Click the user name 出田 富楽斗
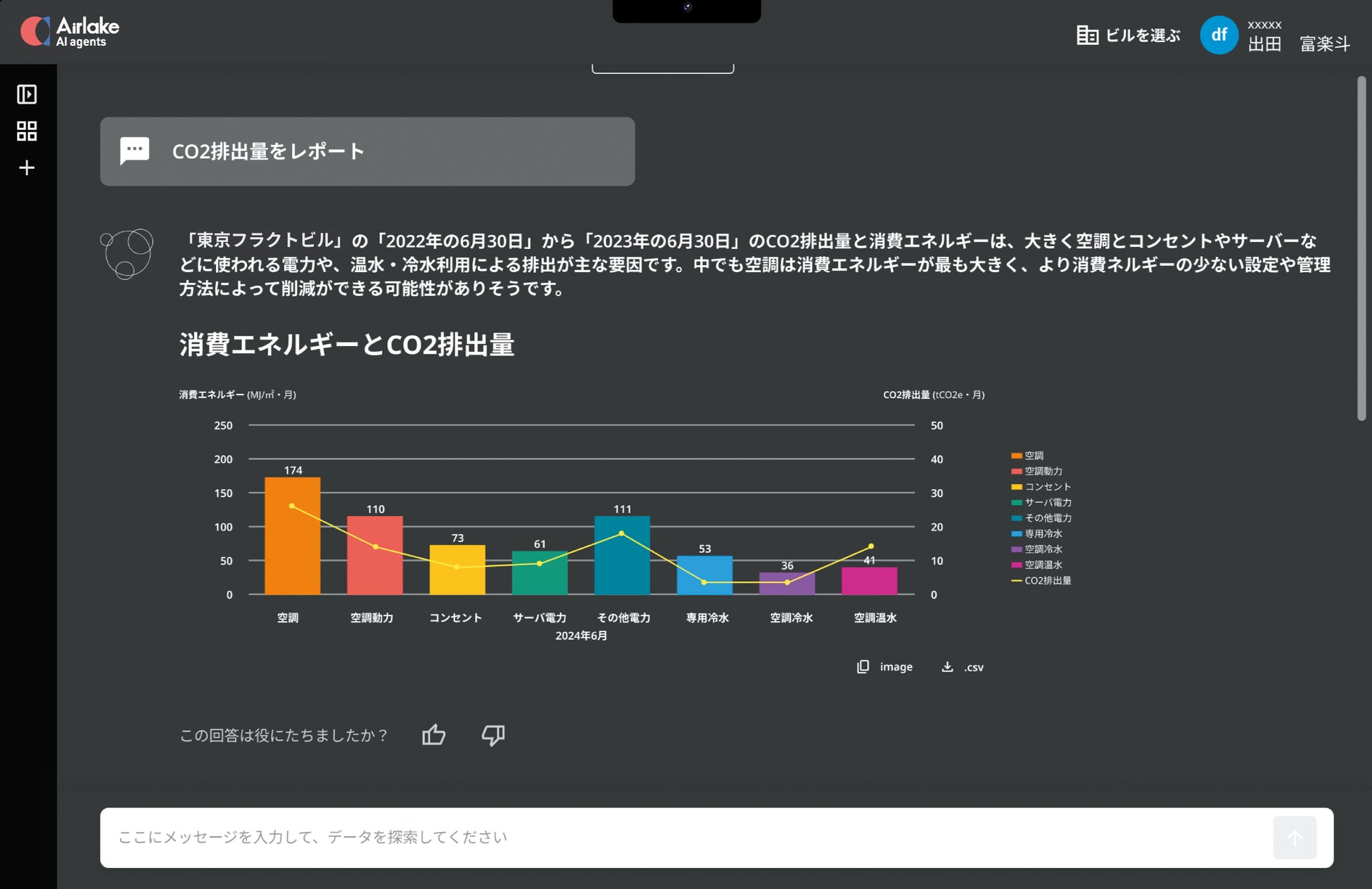 [x=1299, y=44]
